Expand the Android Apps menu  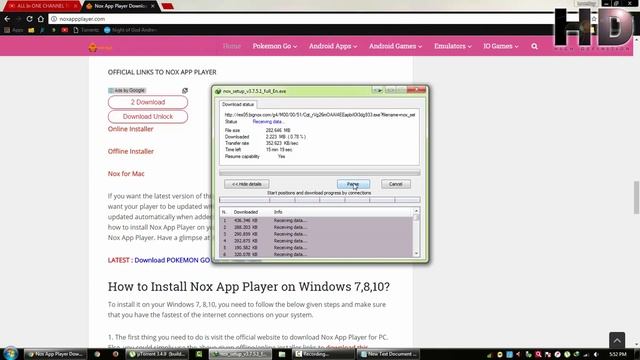[x=333, y=46]
